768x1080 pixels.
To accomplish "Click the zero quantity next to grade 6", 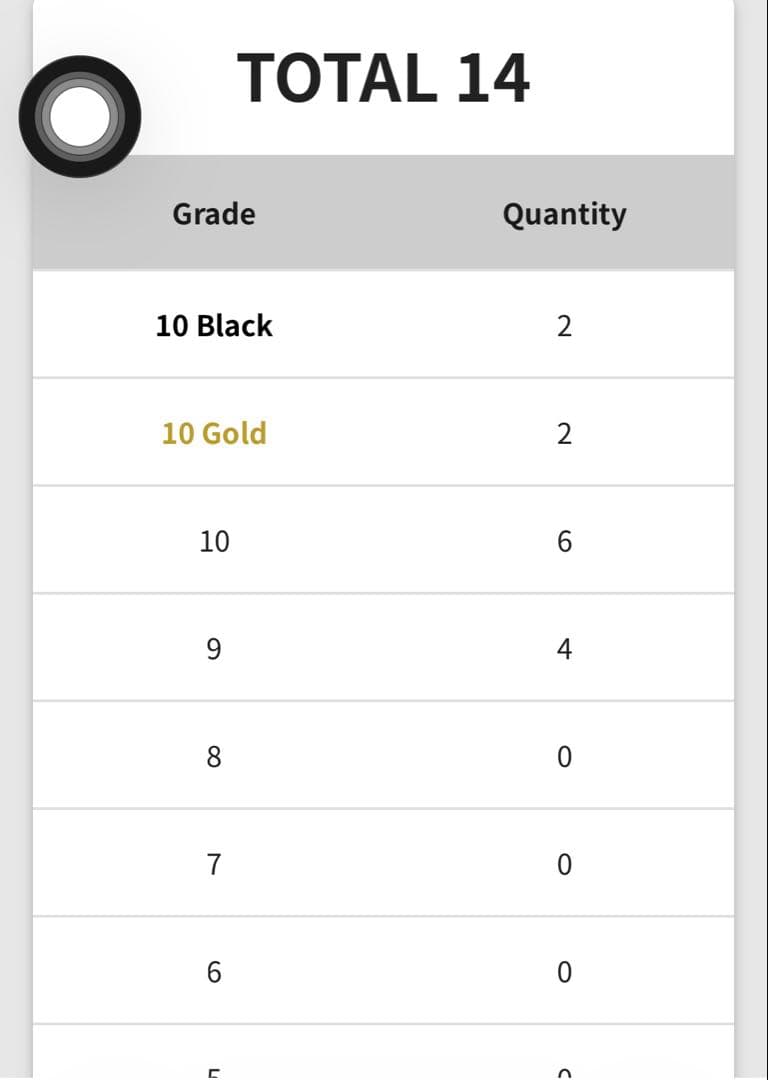I will (x=565, y=971).
